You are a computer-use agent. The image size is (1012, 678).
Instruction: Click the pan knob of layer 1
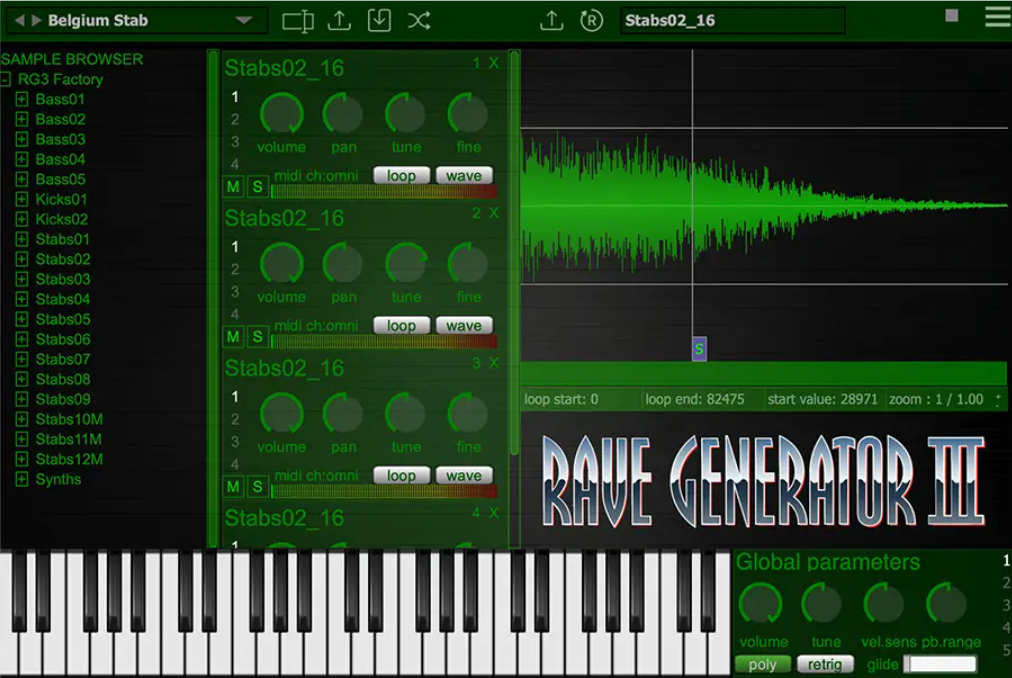point(343,114)
